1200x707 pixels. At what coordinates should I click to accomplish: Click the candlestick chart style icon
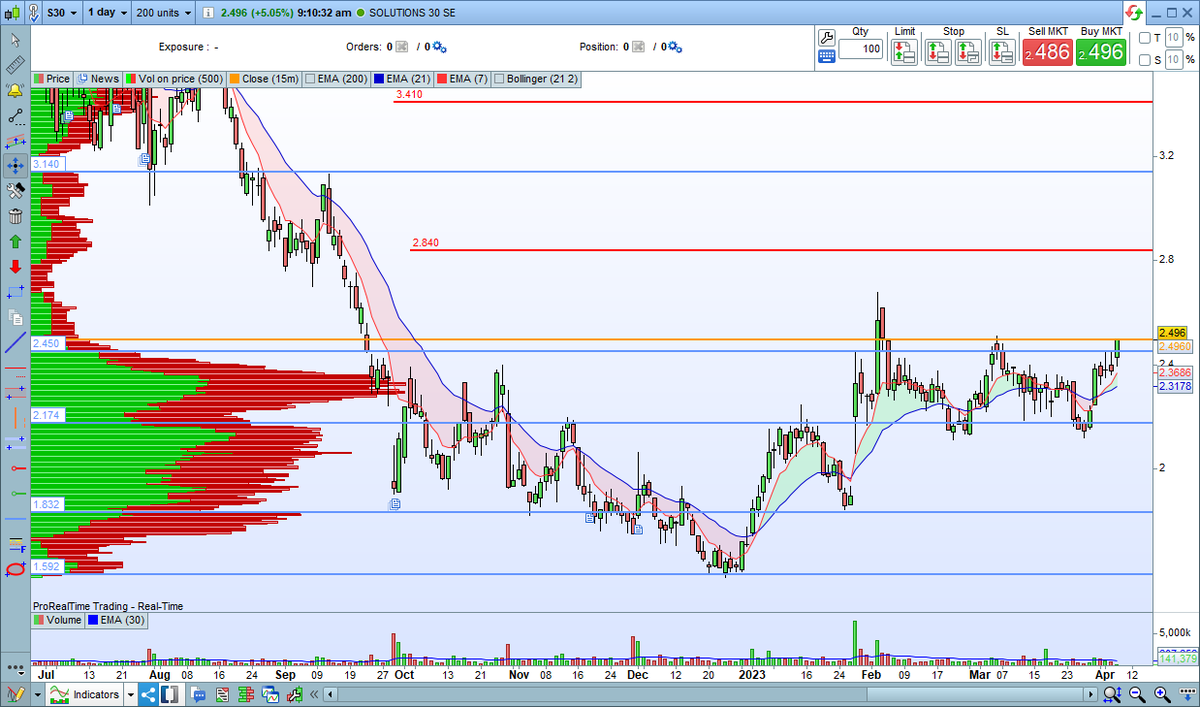(x=12, y=12)
